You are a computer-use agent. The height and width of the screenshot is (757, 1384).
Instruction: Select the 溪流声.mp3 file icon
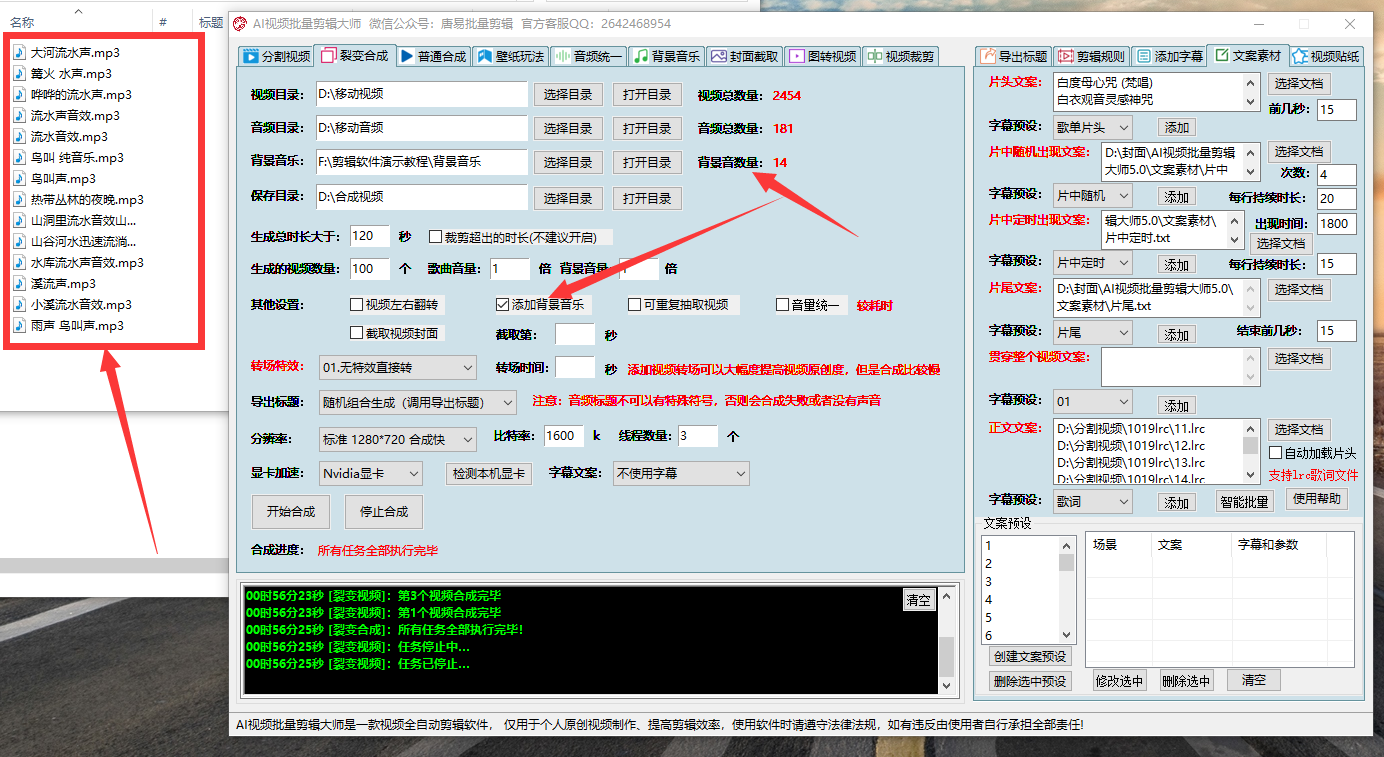pos(19,284)
